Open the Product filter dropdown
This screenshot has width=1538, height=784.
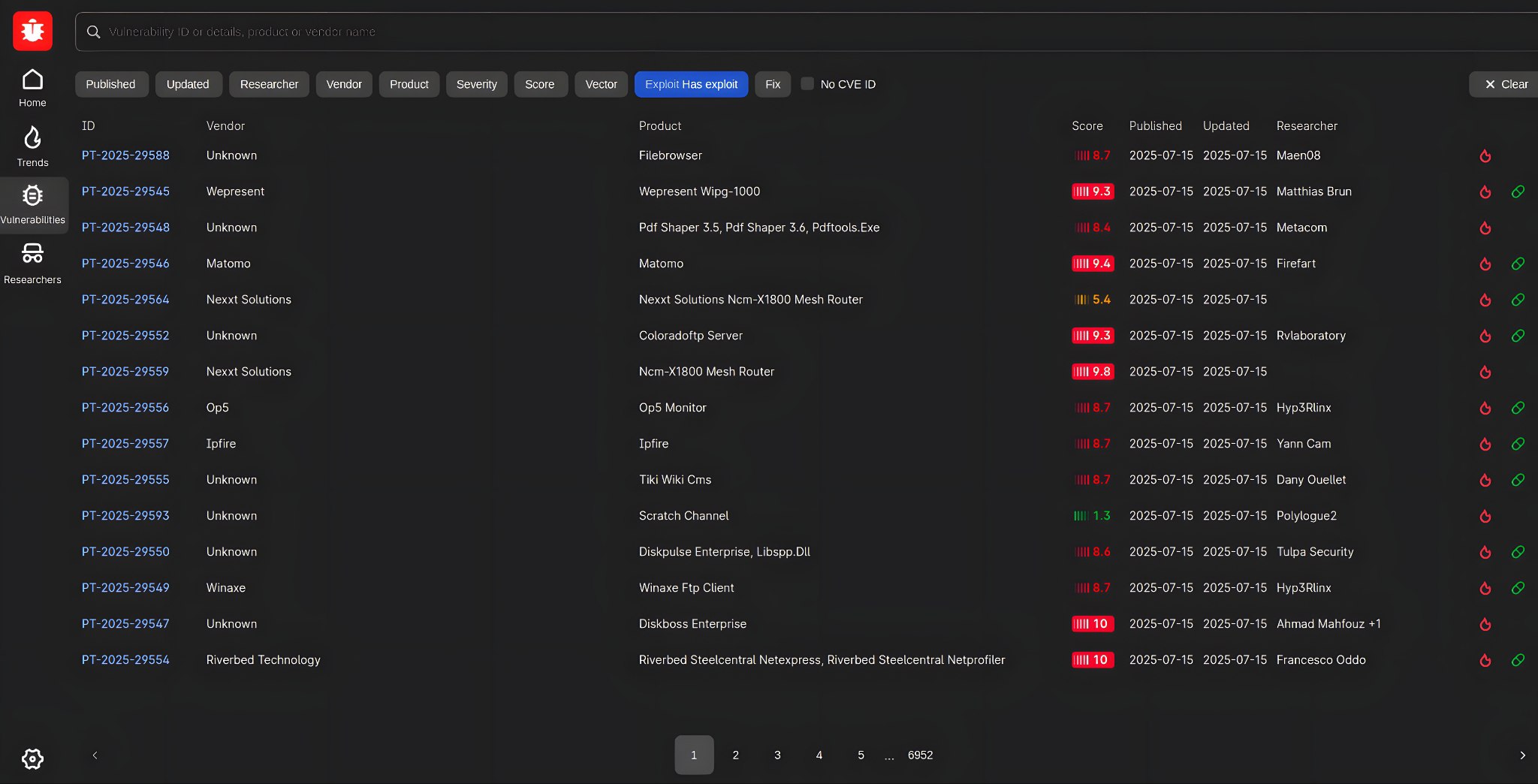(x=409, y=84)
